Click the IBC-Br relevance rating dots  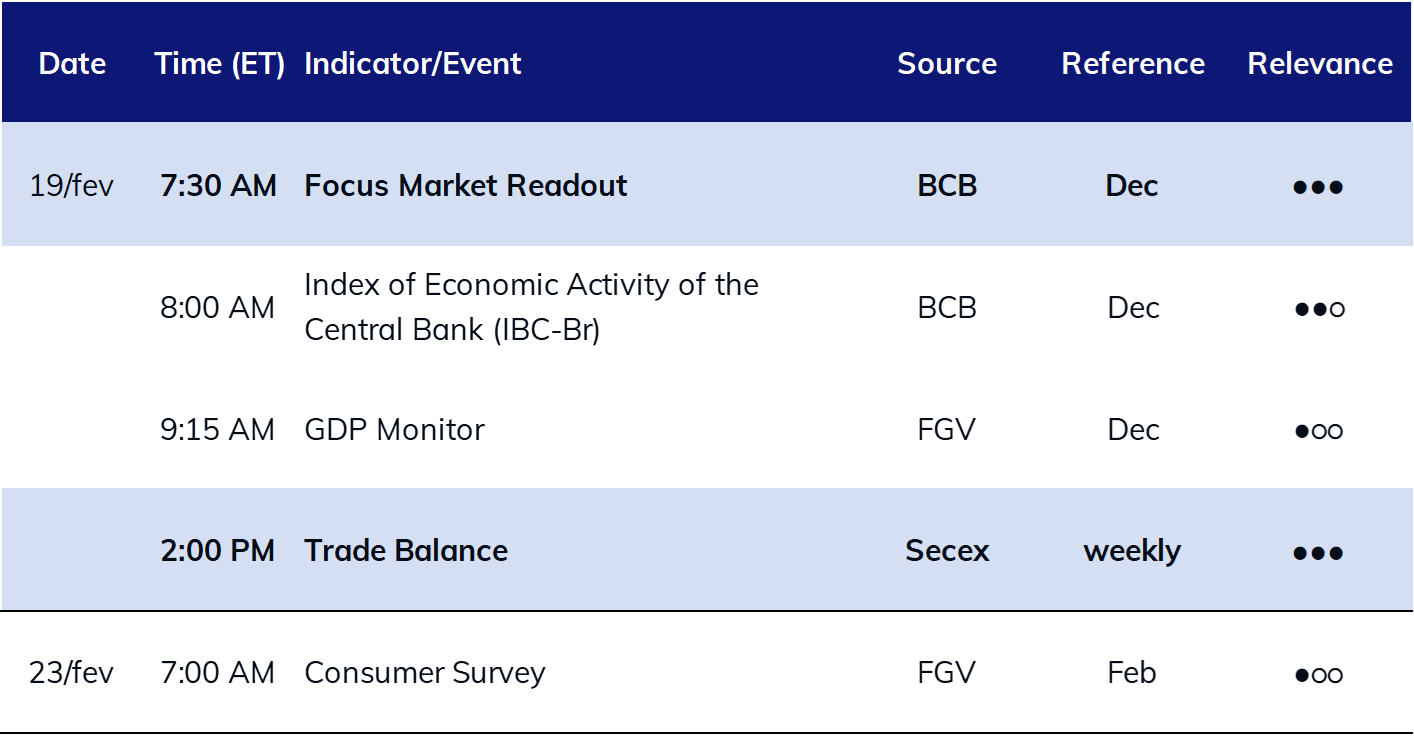click(1318, 309)
